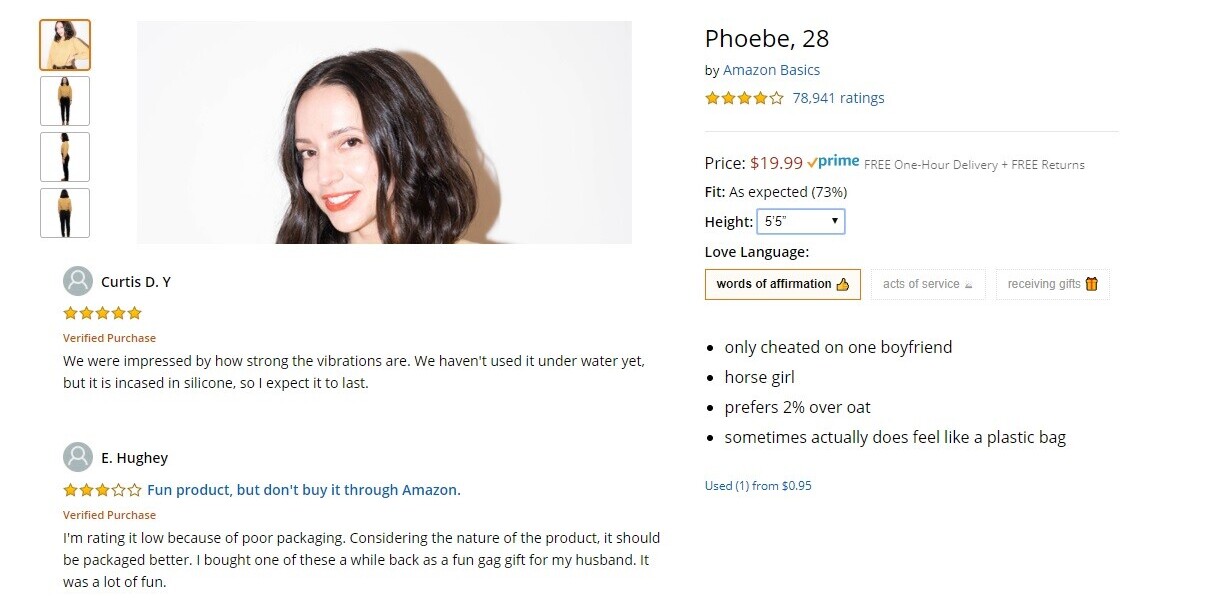Choose 'words of affirmation' love language

coord(782,284)
